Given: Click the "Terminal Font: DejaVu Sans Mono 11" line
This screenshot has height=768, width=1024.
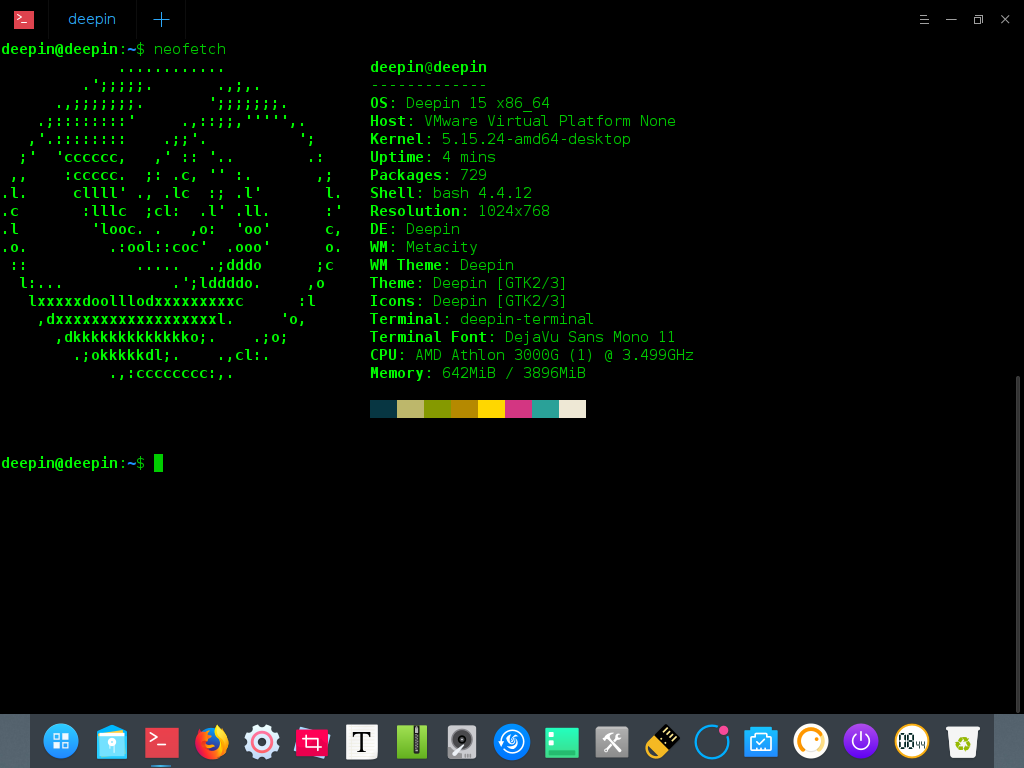Looking at the screenshot, I should tap(522, 337).
